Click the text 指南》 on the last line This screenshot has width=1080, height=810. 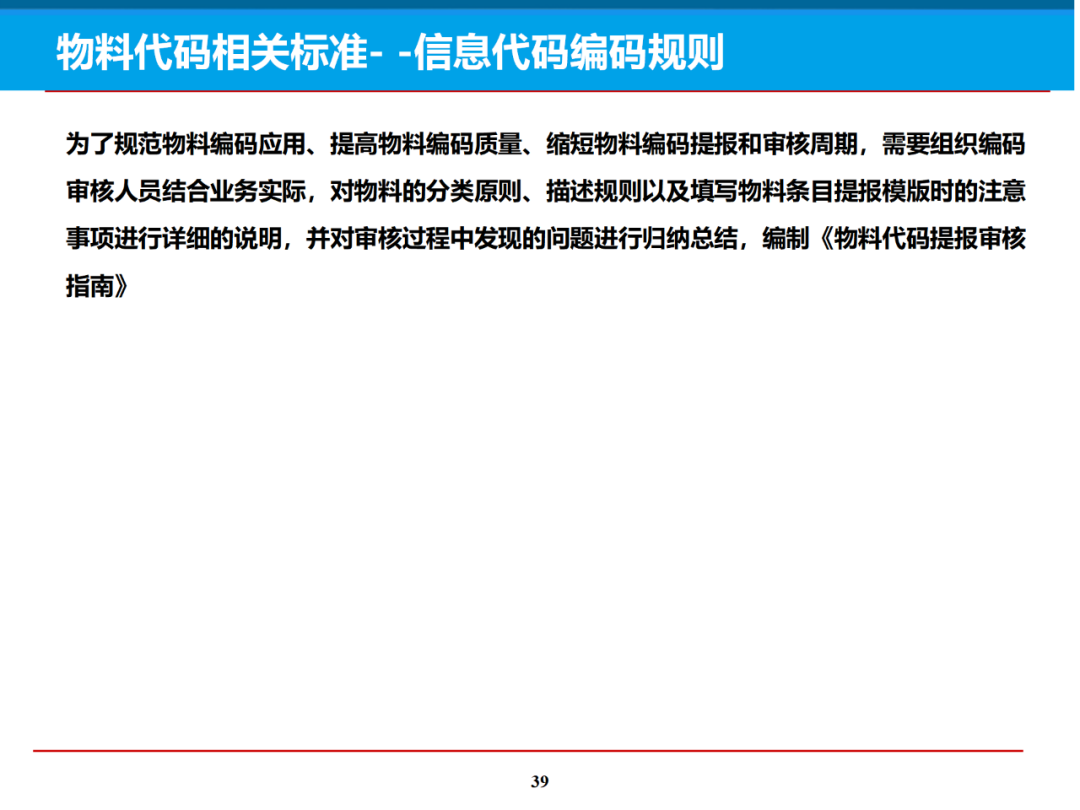click(x=97, y=285)
